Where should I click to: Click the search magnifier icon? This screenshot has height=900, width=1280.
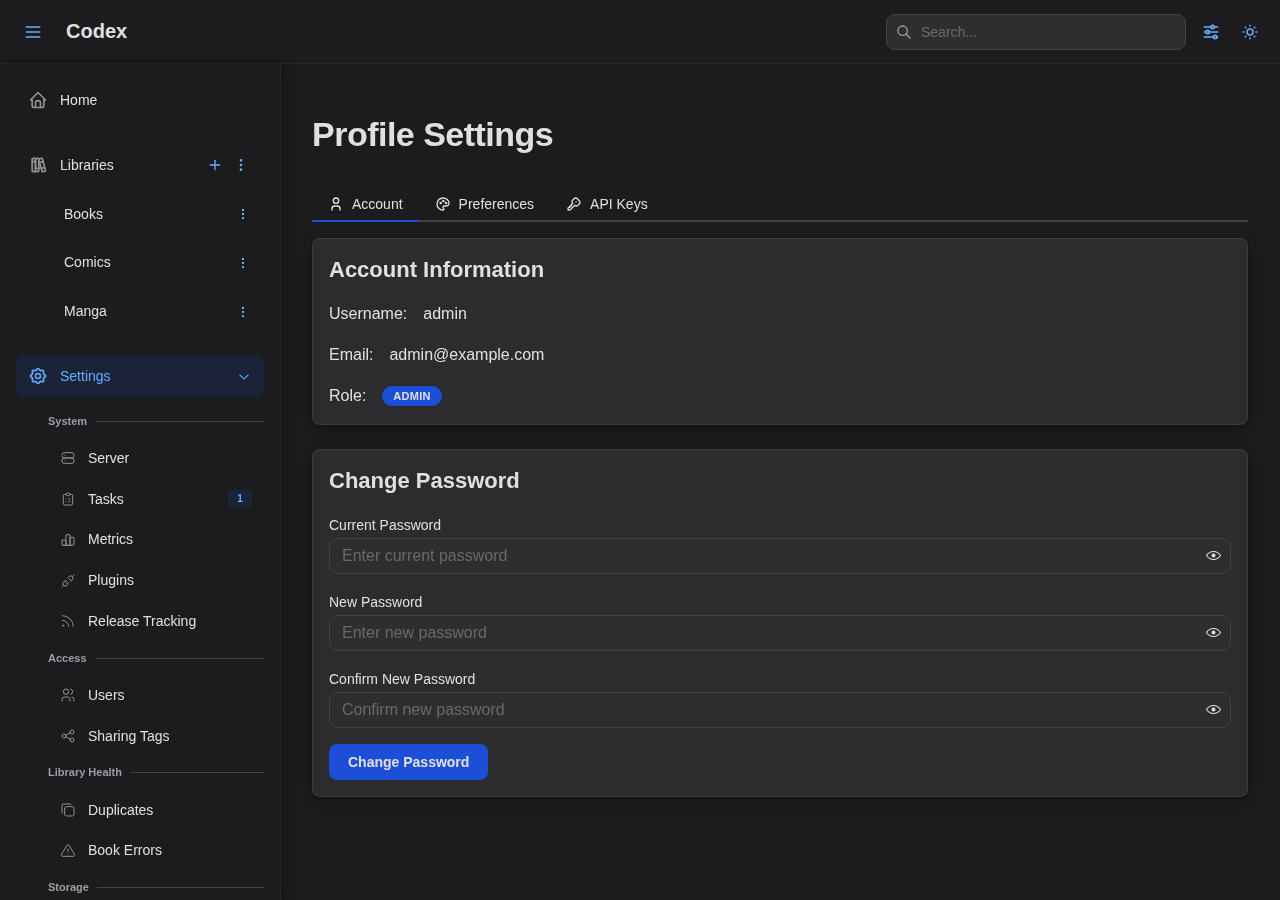(904, 32)
